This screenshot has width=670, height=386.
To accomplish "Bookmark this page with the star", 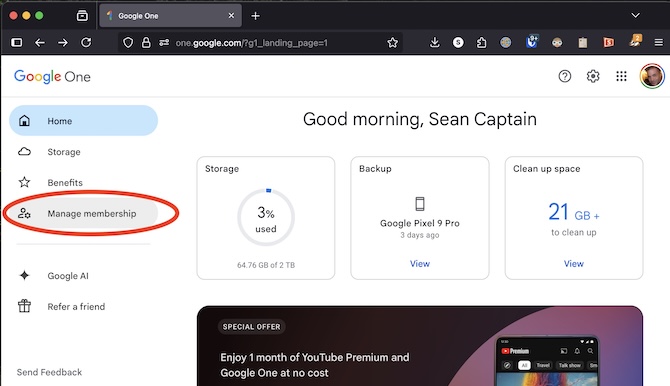I will click(x=392, y=42).
